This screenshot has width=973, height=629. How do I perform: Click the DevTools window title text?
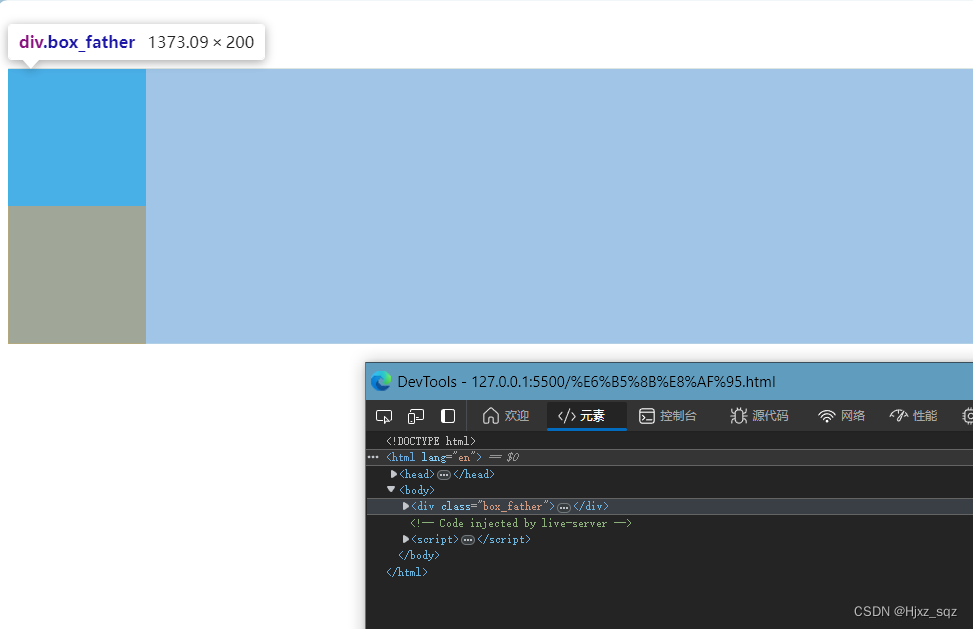586,381
